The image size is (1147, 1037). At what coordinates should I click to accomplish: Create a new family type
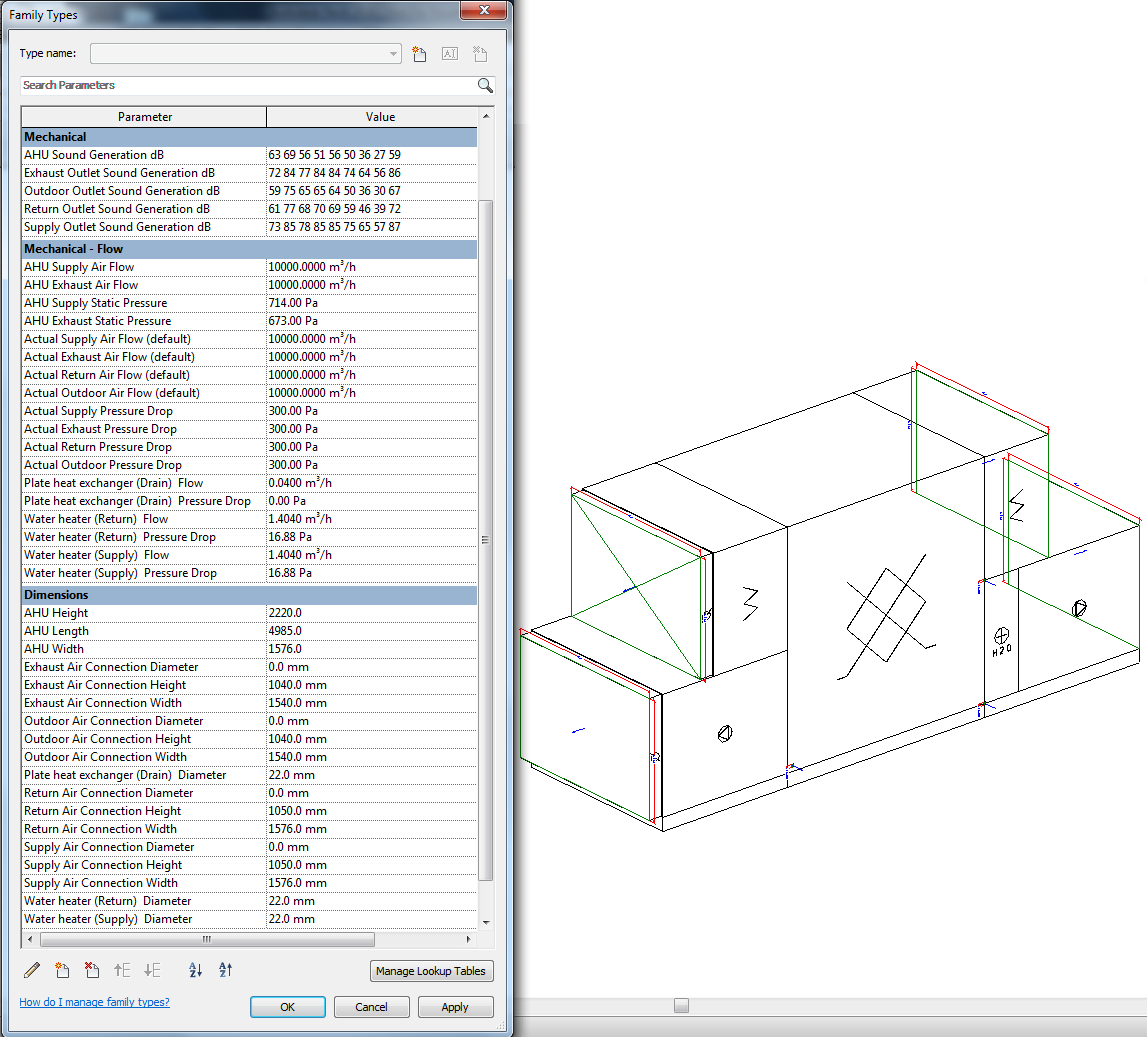pyautogui.click(x=419, y=54)
